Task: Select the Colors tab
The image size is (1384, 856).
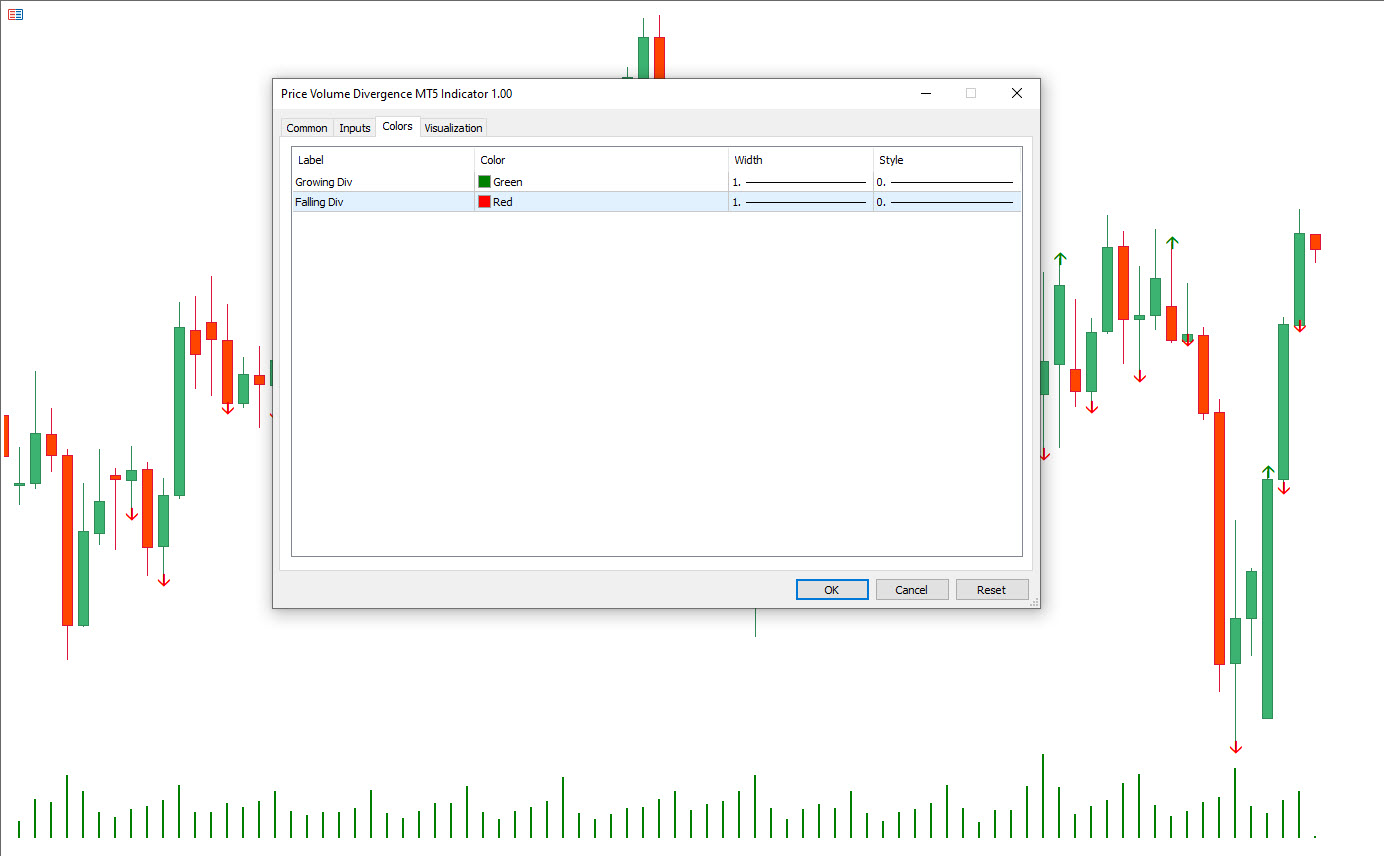Action: pos(397,126)
